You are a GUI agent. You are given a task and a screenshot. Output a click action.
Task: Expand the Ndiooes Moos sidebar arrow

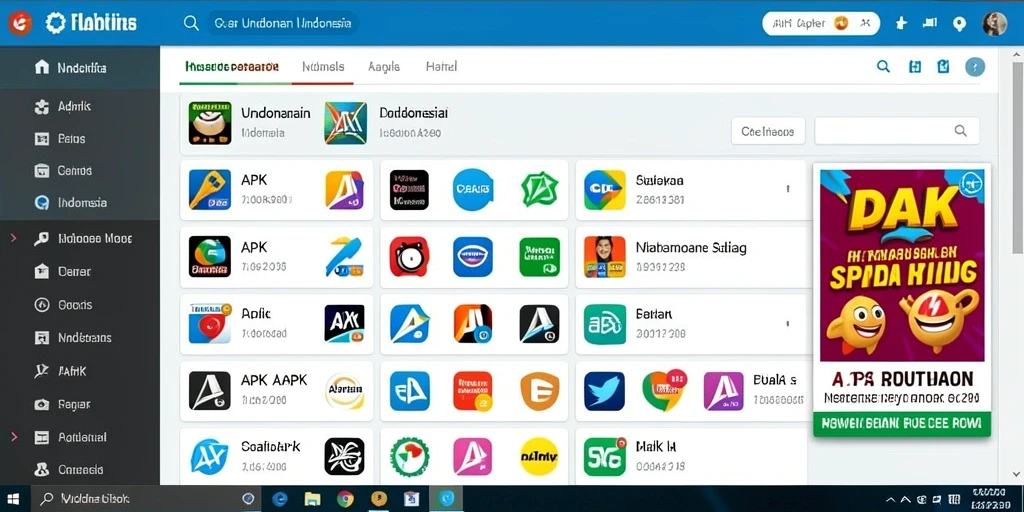(x=14, y=238)
